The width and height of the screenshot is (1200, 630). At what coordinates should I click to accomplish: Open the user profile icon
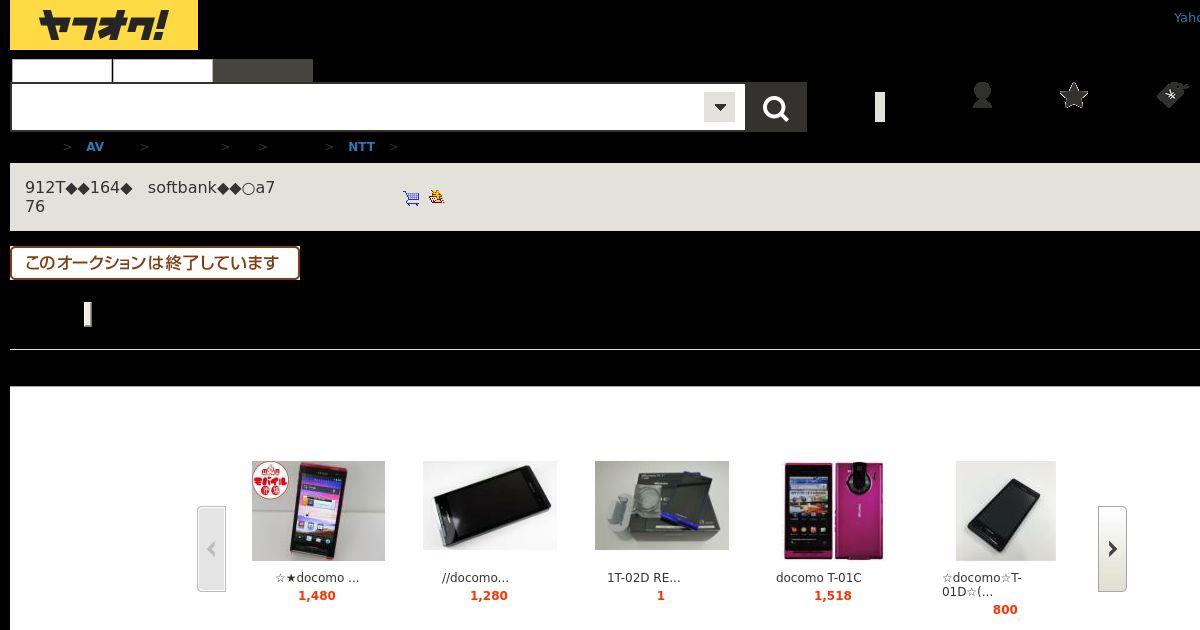pyautogui.click(x=982, y=95)
